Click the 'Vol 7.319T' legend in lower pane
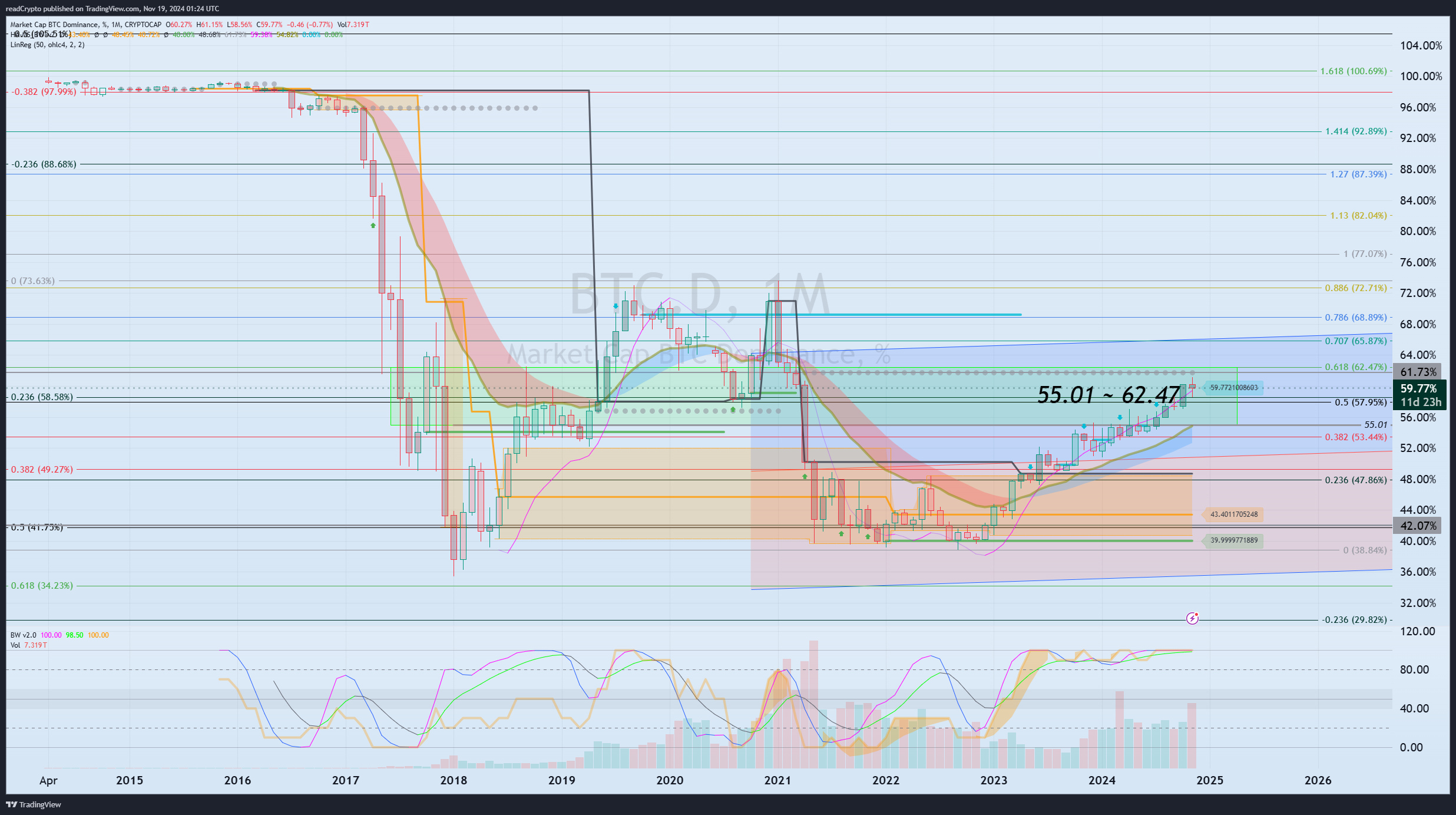 point(28,645)
